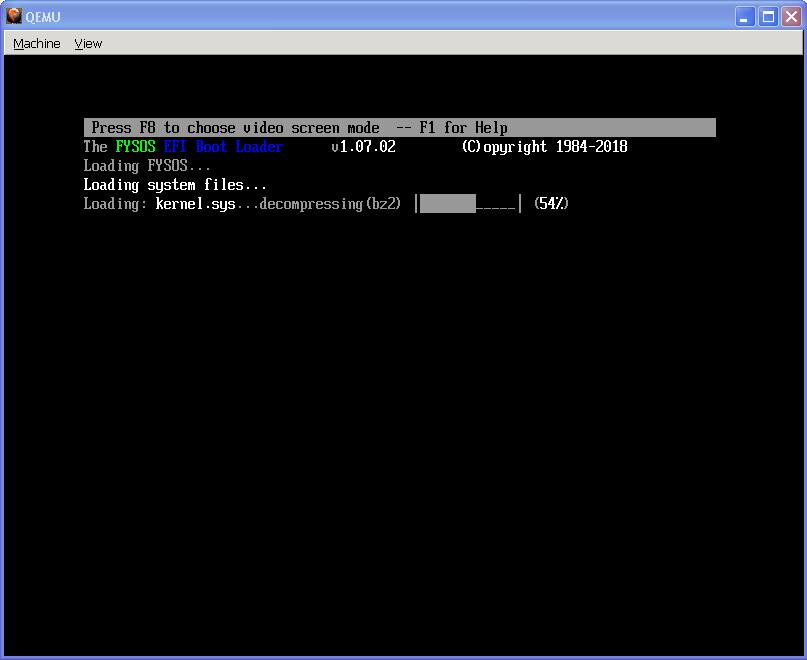
Task: Click the (54%) progress percentage text
Action: (x=551, y=204)
